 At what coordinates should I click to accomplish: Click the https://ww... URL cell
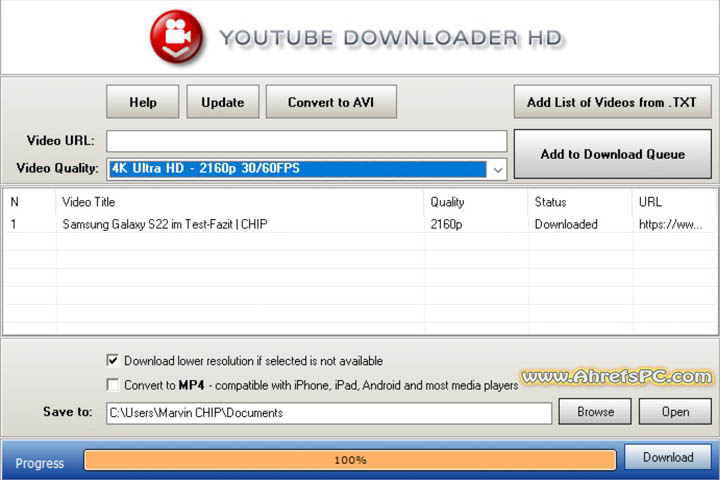click(x=670, y=224)
